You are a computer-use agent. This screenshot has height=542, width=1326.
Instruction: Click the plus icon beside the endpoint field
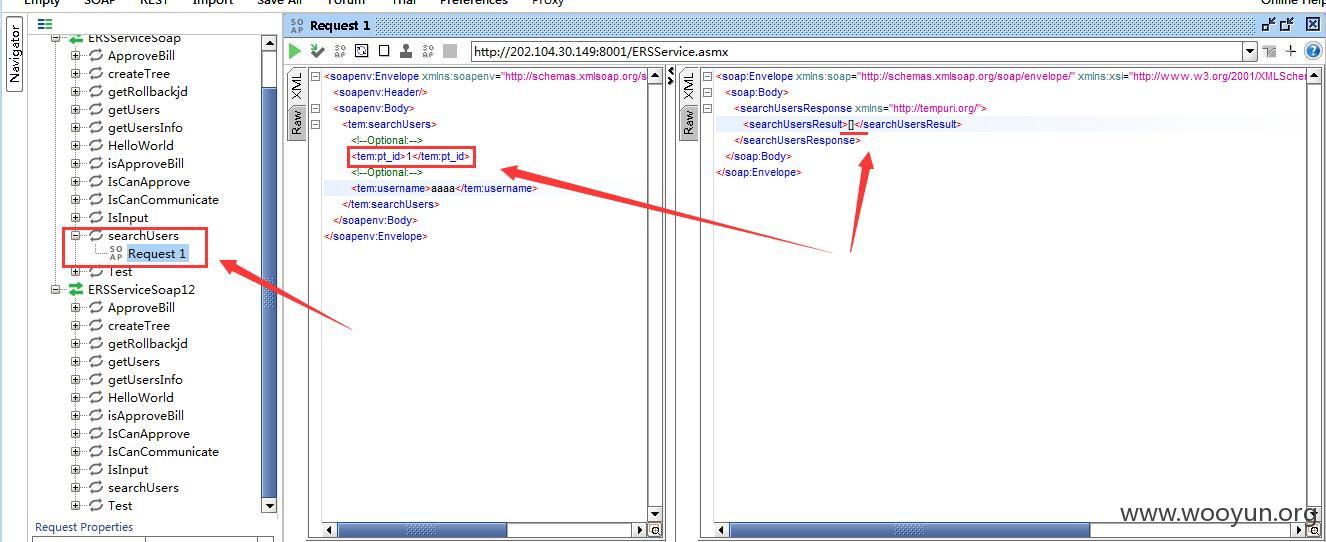1291,51
